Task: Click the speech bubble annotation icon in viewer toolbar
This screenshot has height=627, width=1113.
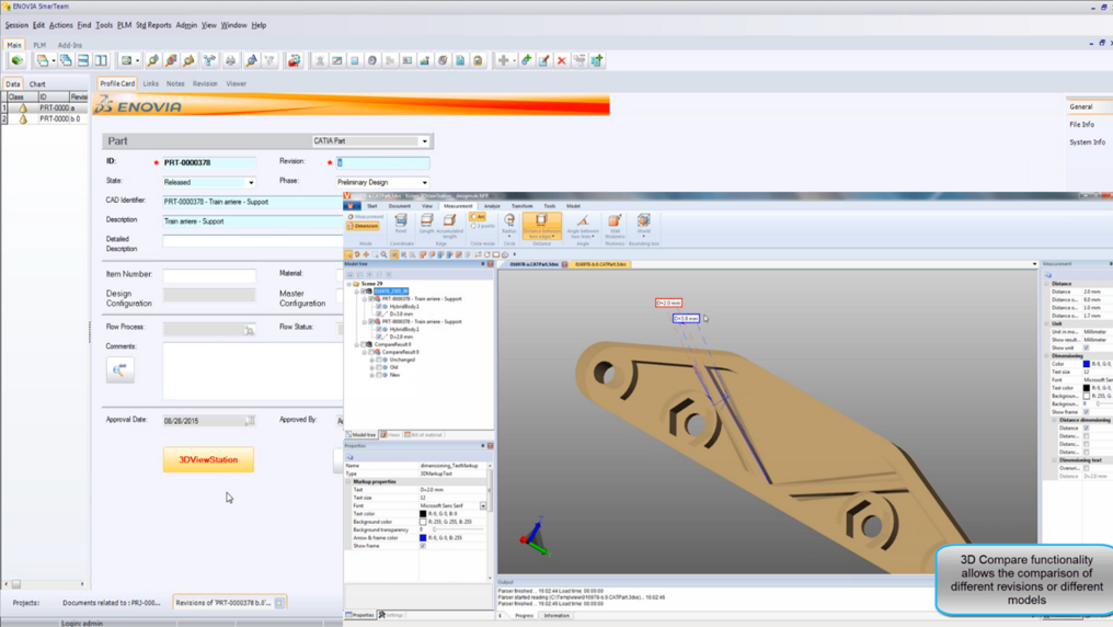Action: (505, 254)
